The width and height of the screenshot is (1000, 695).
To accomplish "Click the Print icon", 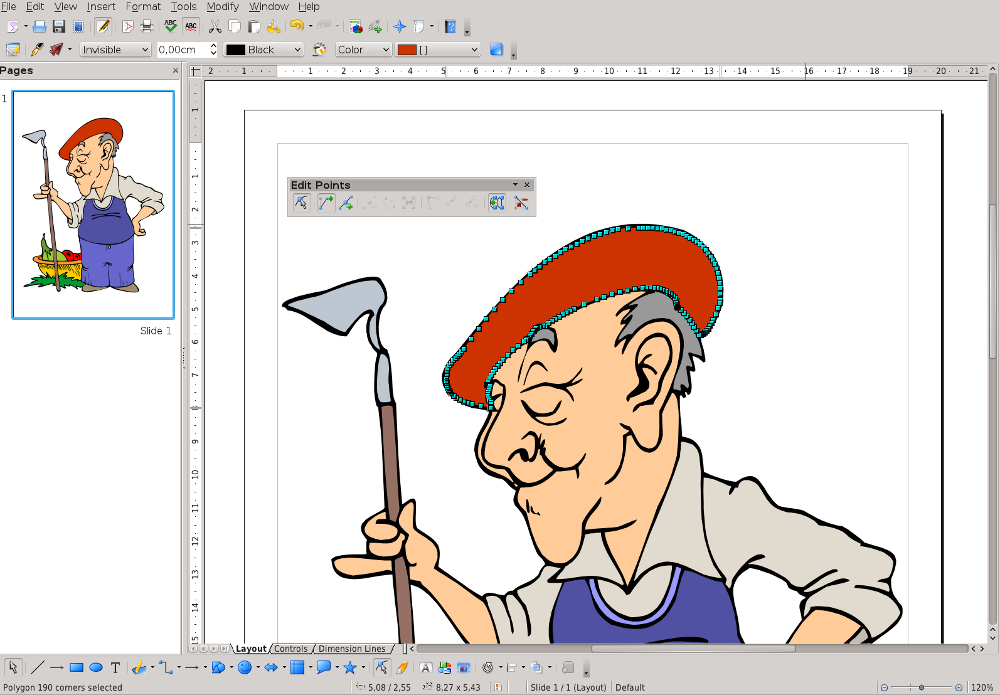I will tap(147, 27).
